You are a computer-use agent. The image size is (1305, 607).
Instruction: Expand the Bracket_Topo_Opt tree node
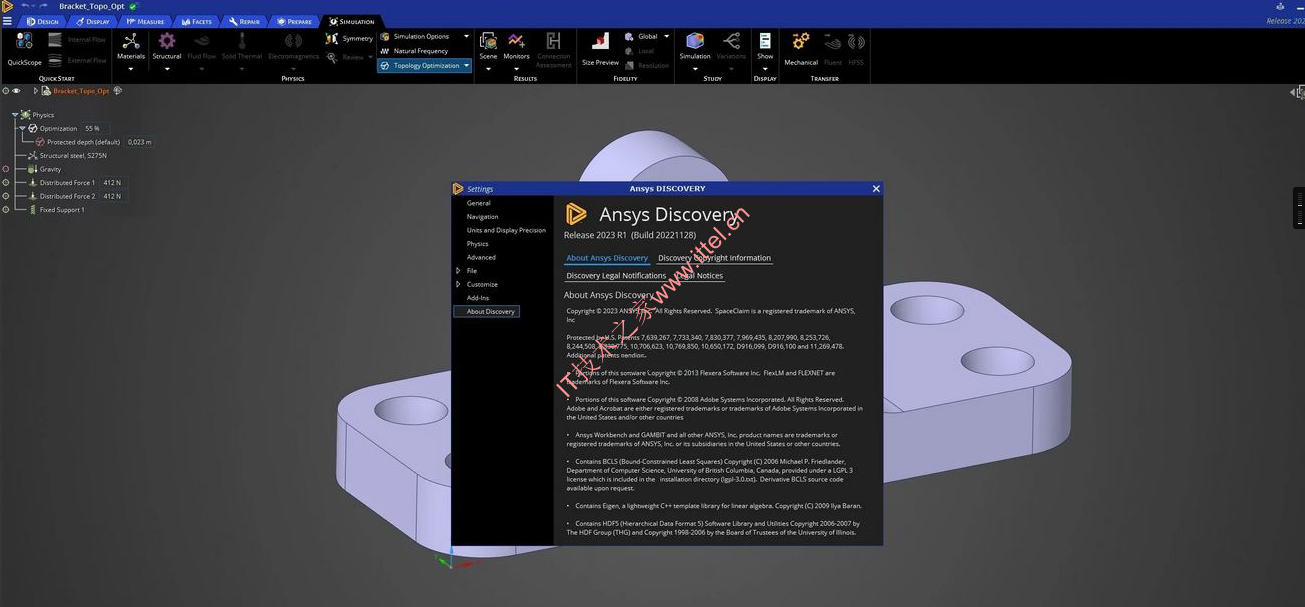click(x=36, y=91)
